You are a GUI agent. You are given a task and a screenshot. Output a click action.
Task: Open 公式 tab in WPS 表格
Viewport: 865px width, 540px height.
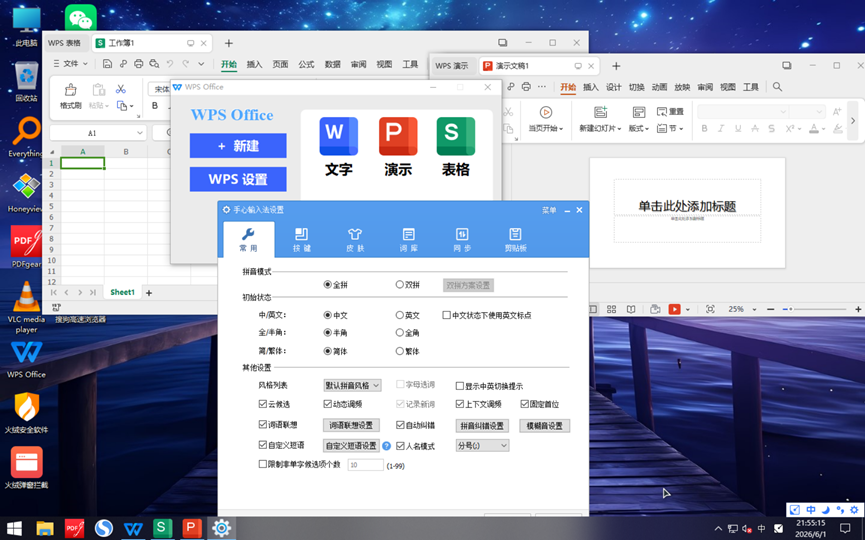click(306, 64)
